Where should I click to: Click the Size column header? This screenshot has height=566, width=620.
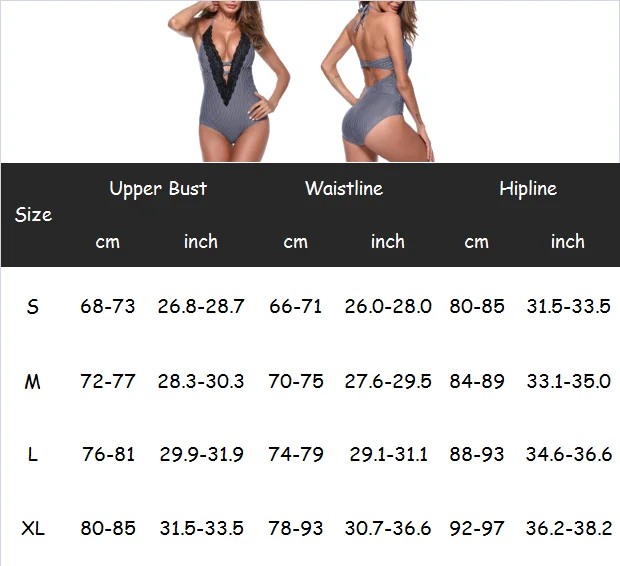click(x=33, y=215)
